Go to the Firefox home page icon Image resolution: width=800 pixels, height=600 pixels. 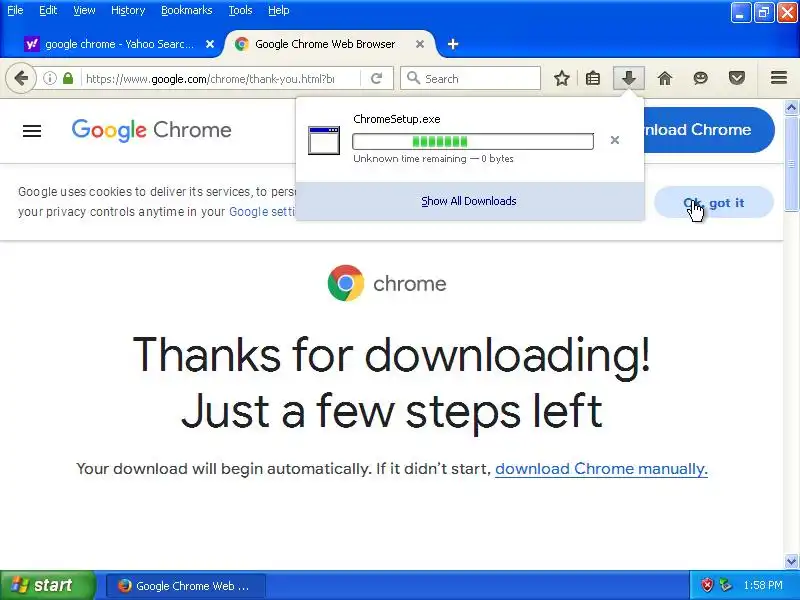pos(665,79)
